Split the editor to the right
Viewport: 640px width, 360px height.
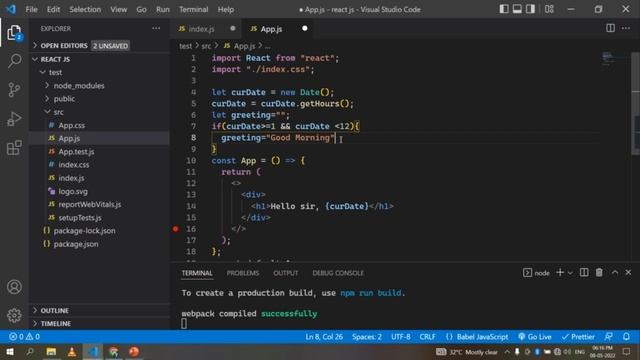tap(610, 28)
